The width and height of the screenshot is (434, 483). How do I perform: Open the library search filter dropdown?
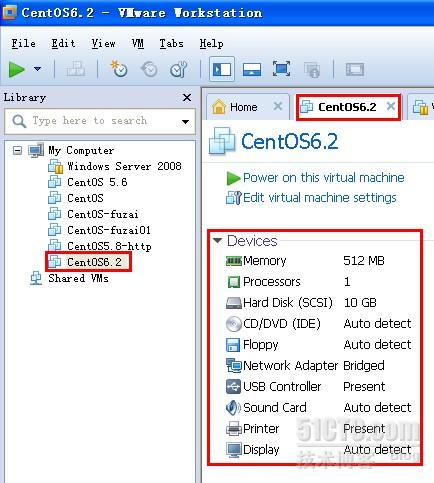[185, 122]
